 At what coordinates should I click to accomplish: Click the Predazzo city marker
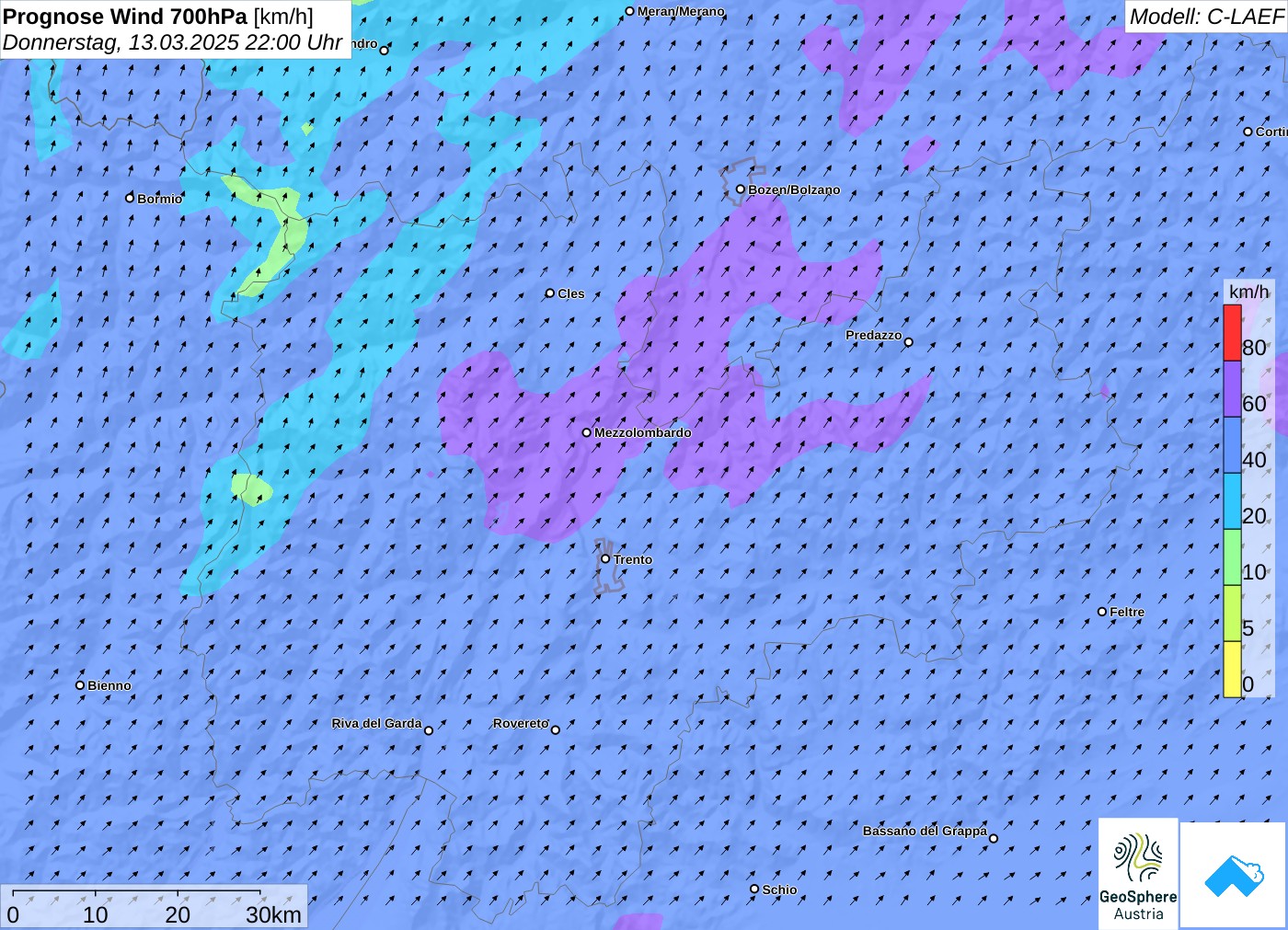908,342
